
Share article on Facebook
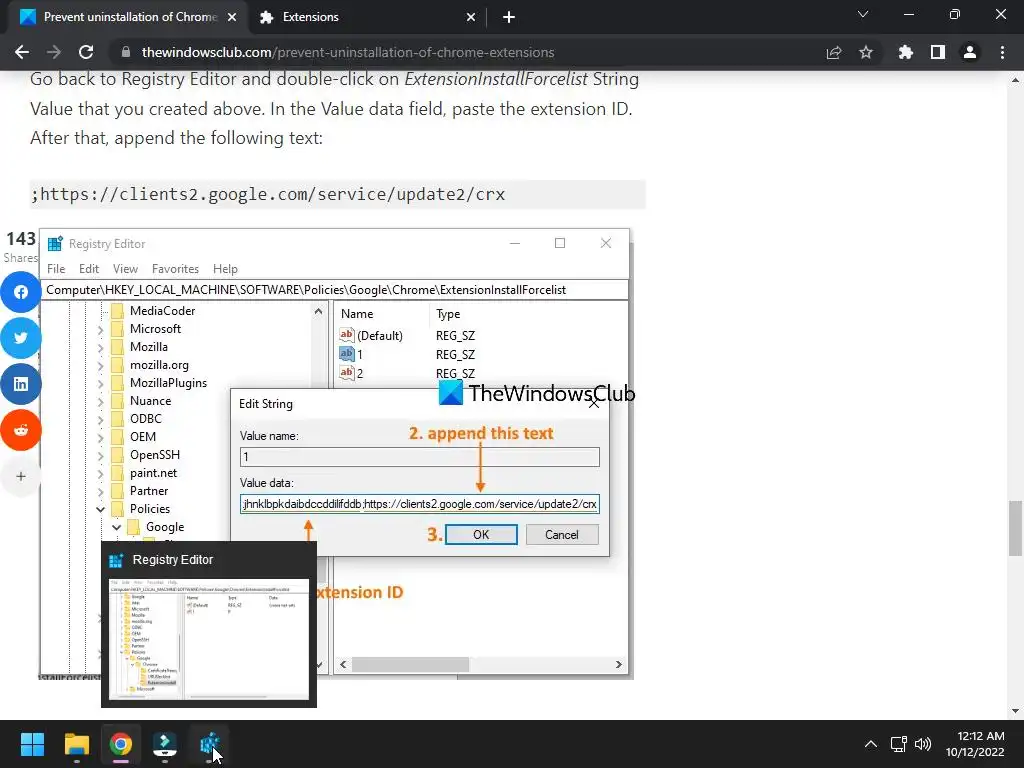tap(21, 292)
